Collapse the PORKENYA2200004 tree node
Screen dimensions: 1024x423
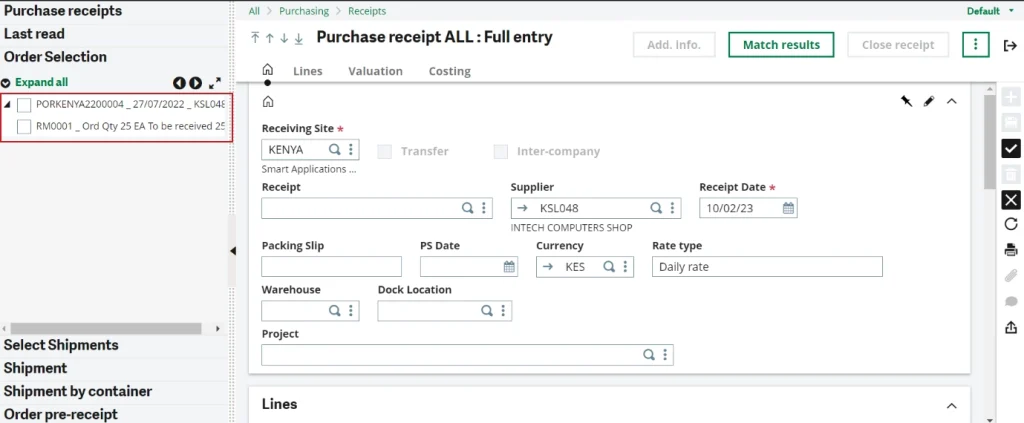8,105
